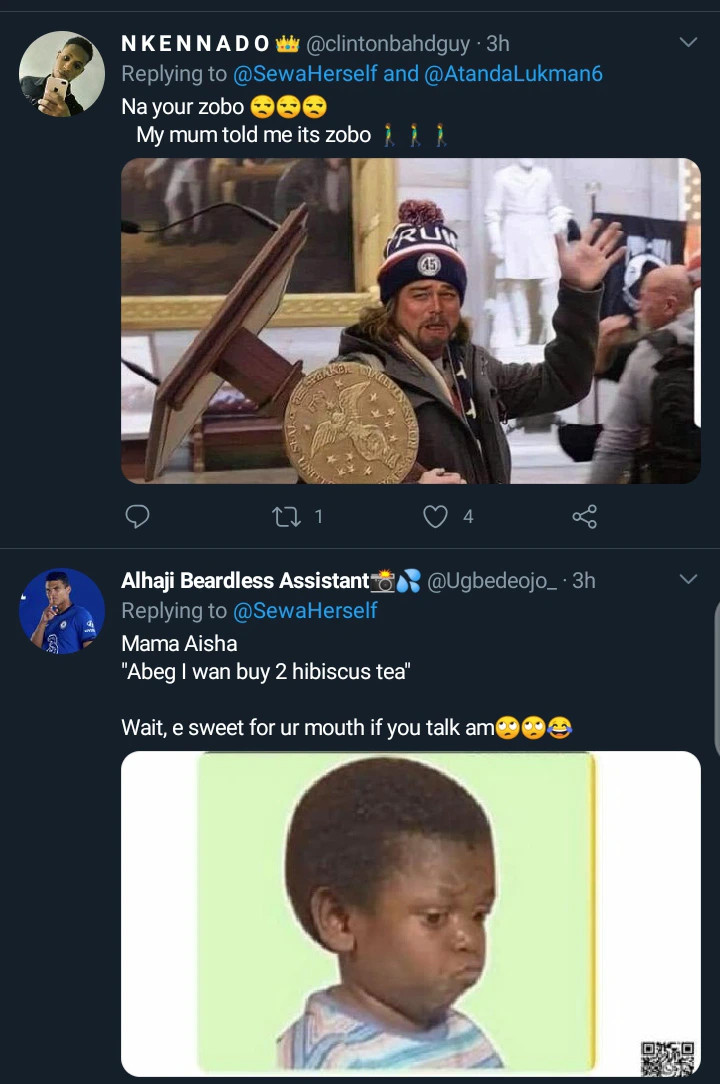Expand options chevron on Alhaji Beardless Assistant's tweet
This screenshot has width=720, height=1084.
click(x=688, y=580)
